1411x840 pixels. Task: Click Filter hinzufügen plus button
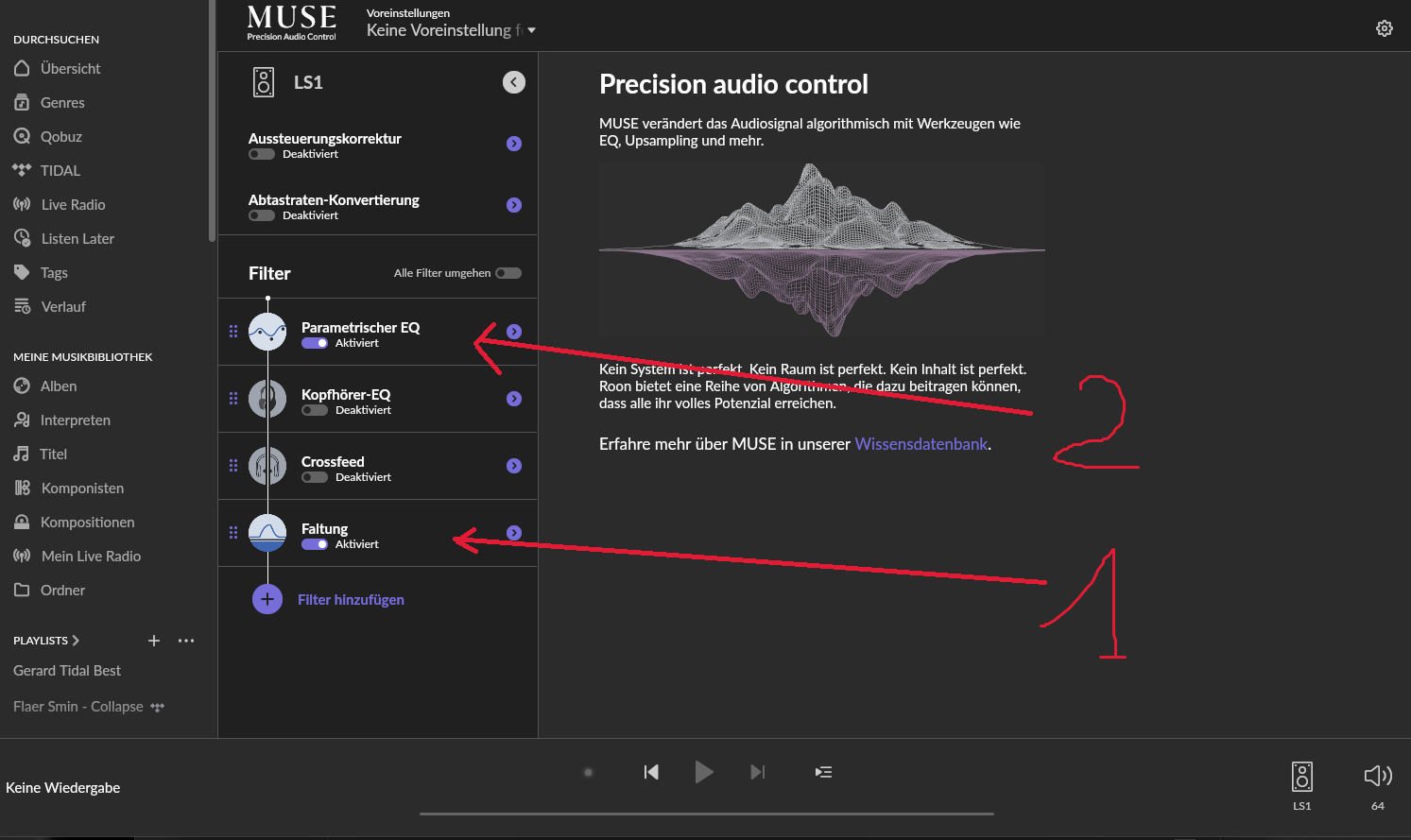267,599
